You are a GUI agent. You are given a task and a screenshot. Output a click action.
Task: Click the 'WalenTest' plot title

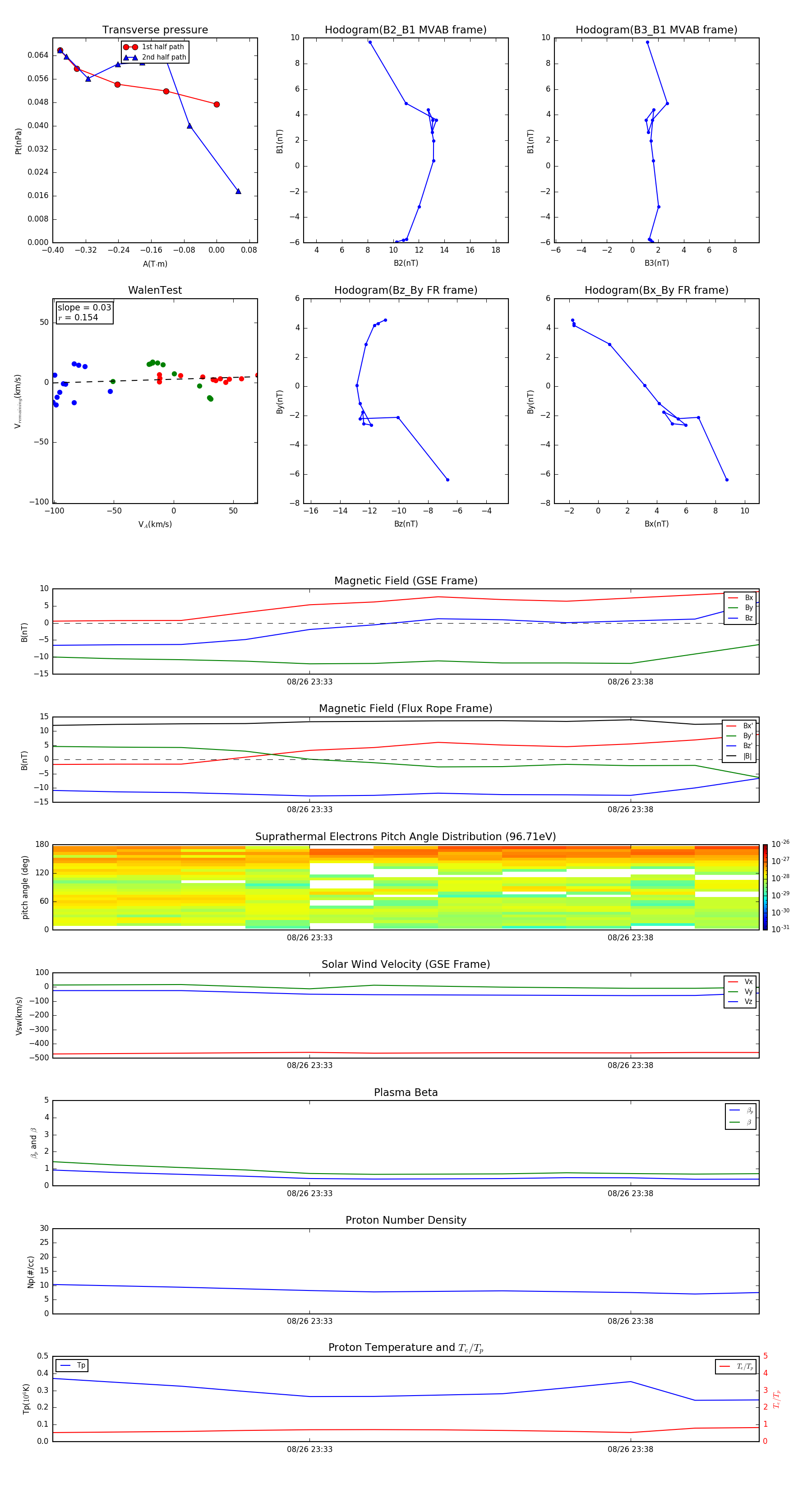(155, 290)
